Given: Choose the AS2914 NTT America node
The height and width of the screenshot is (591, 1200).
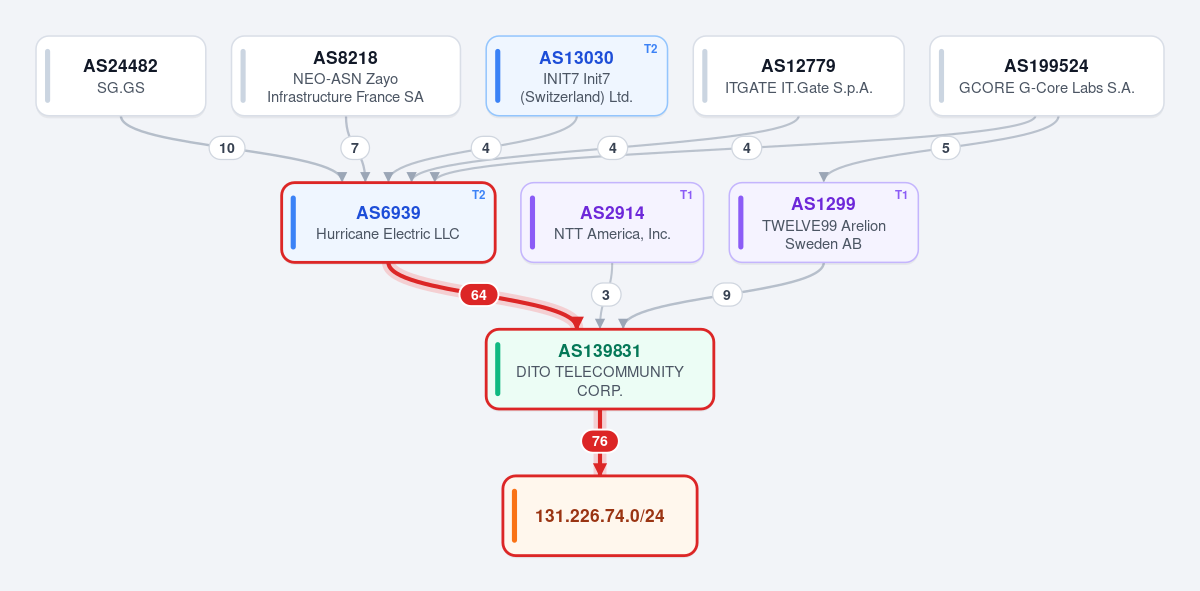Looking at the screenshot, I should [x=612, y=222].
